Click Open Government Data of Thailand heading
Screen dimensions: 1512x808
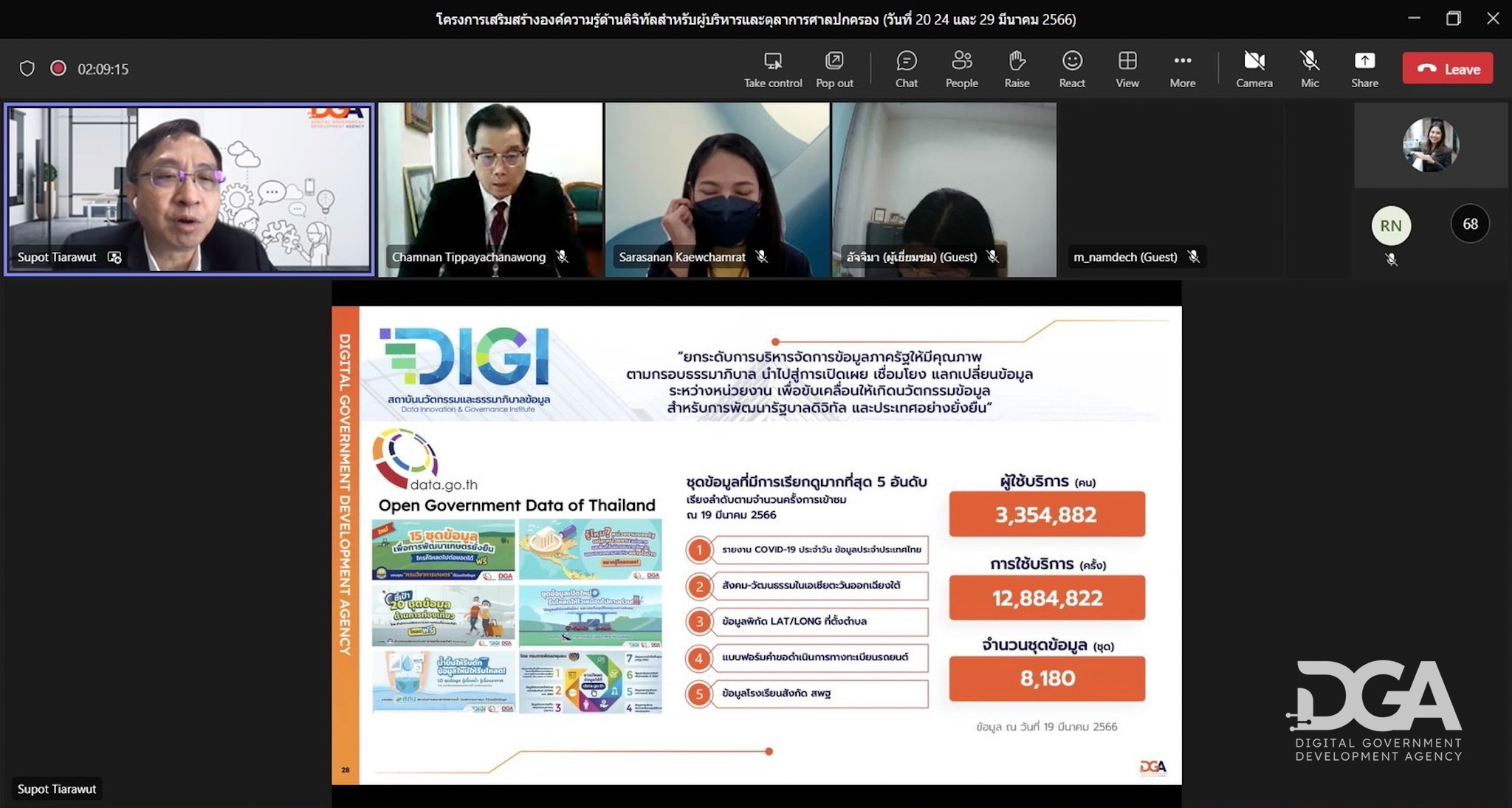pyautogui.click(x=517, y=505)
